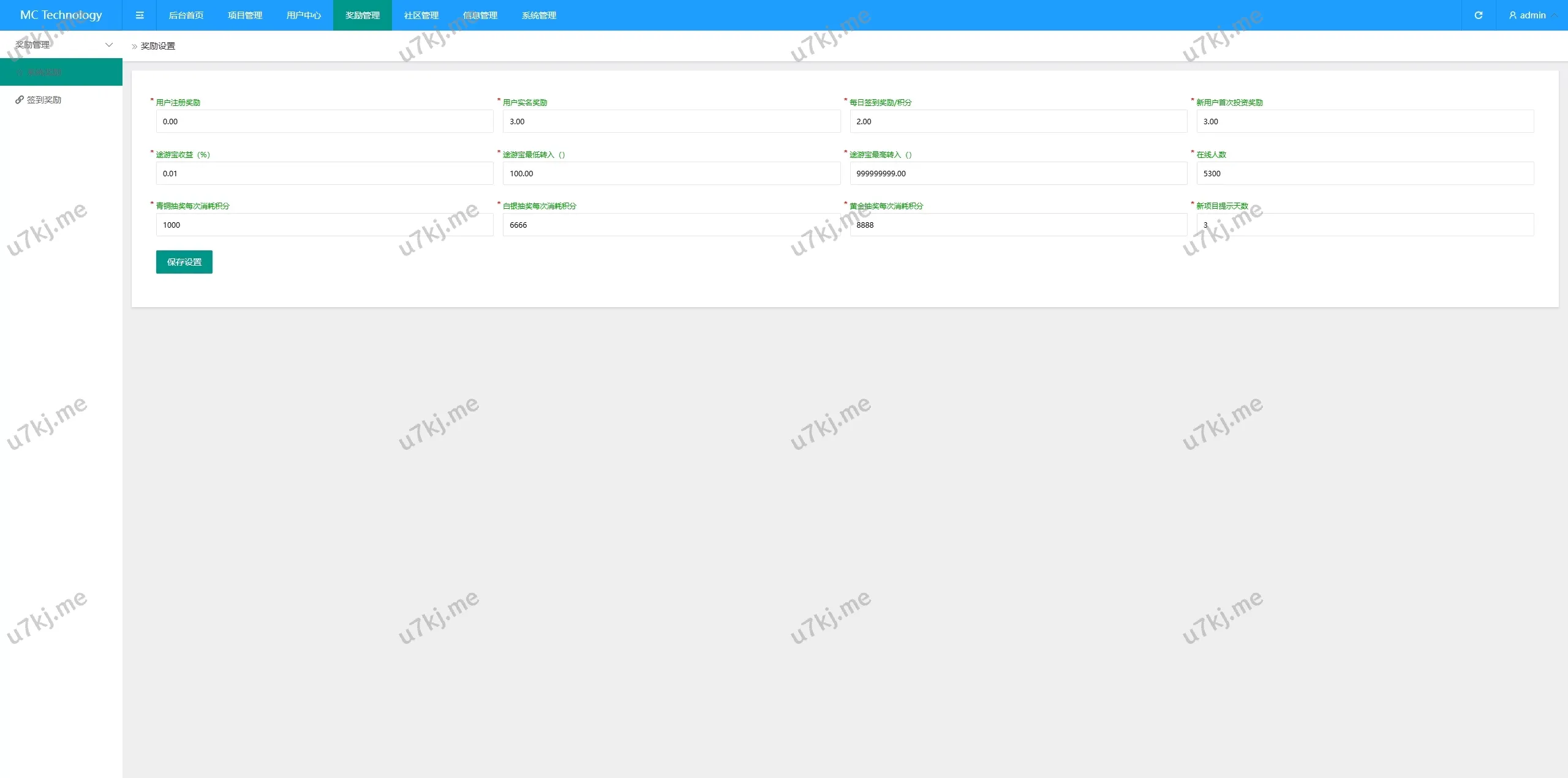Click the 在线人数 input showing 5300

(x=1365, y=174)
